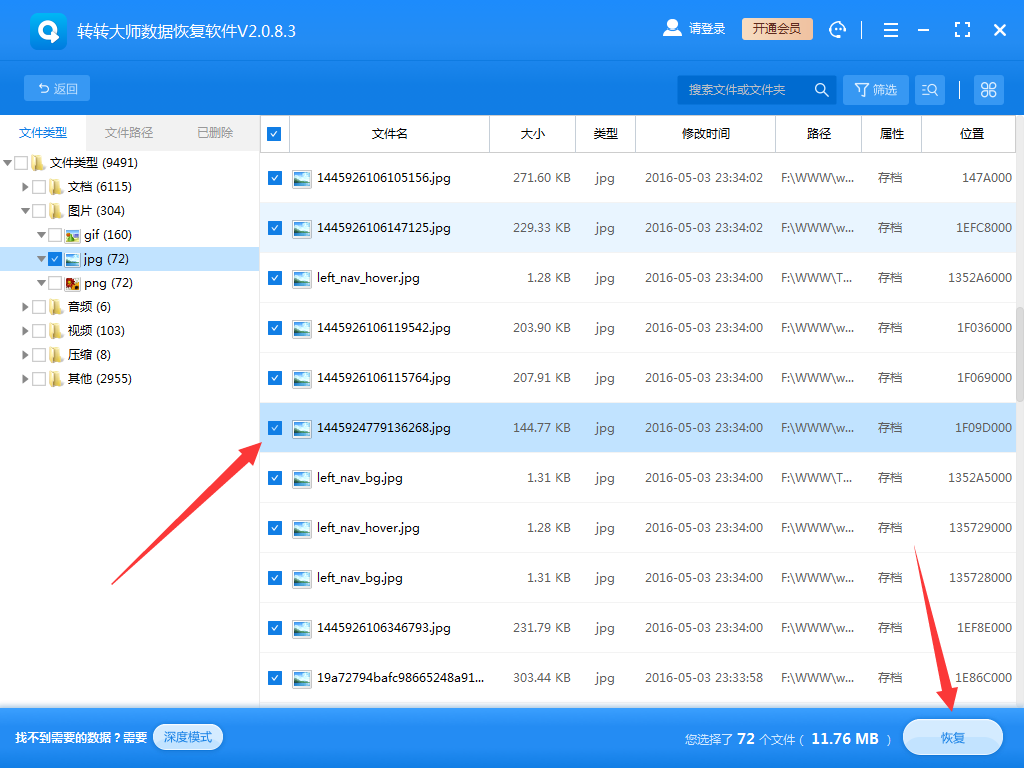Click the app logo icon in title bar
This screenshot has width=1024, height=768.
[48, 31]
